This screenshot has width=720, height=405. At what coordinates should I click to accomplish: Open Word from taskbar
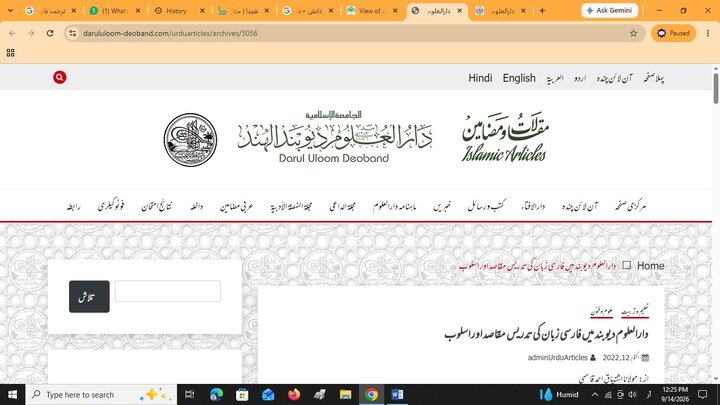pos(397,394)
